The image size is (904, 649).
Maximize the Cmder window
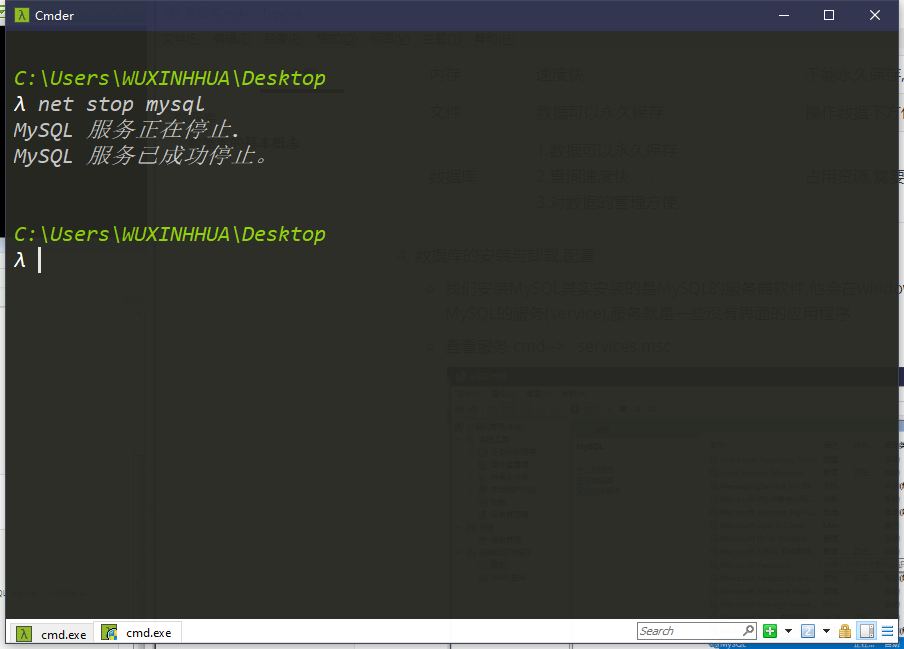(x=828, y=16)
